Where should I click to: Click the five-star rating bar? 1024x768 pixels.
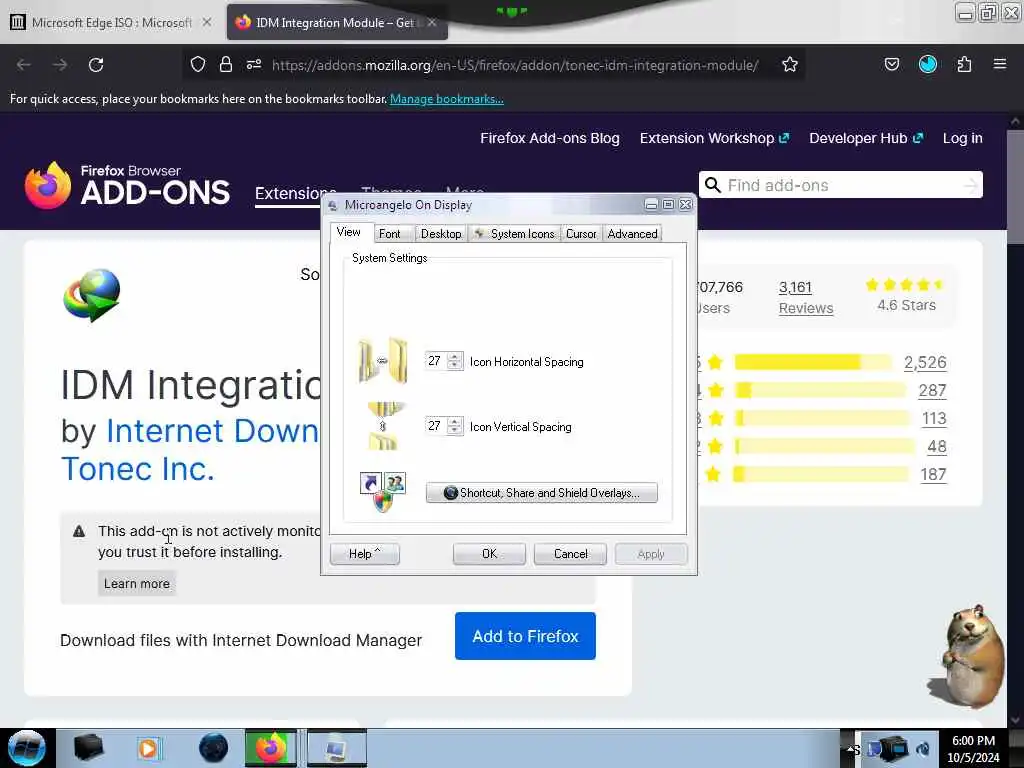point(813,362)
